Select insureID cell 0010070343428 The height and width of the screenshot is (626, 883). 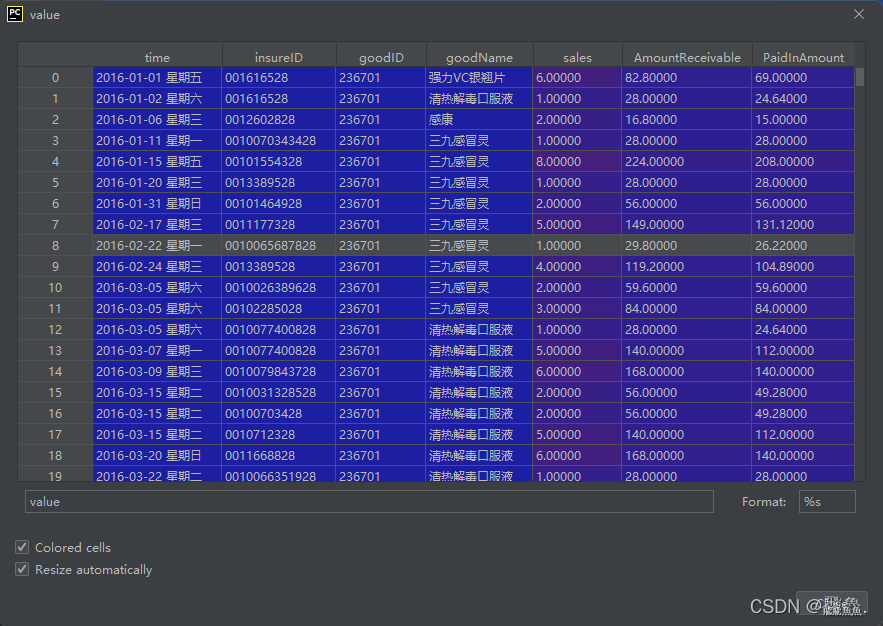coord(279,141)
